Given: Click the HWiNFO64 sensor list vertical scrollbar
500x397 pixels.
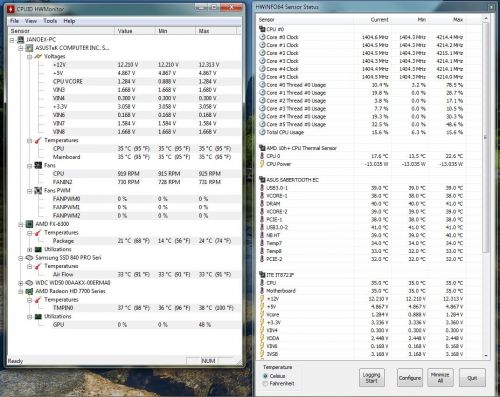Looking at the screenshot, I should coord(486,137).
